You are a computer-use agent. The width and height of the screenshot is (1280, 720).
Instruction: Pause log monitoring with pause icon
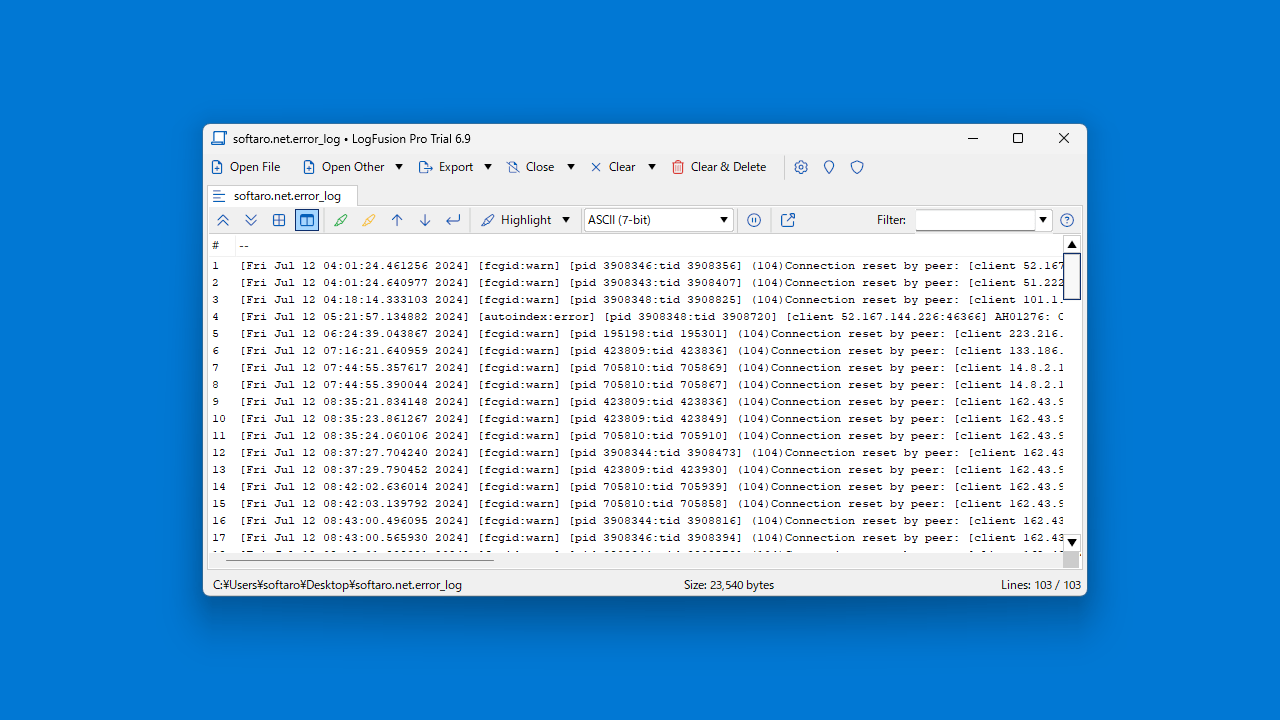coord(754,220)
